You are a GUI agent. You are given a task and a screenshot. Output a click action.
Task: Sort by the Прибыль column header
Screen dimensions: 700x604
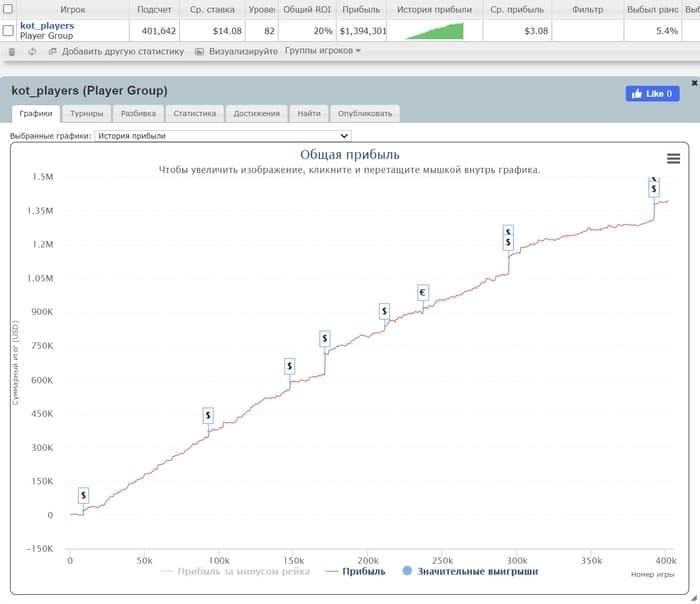coord(361,9)
